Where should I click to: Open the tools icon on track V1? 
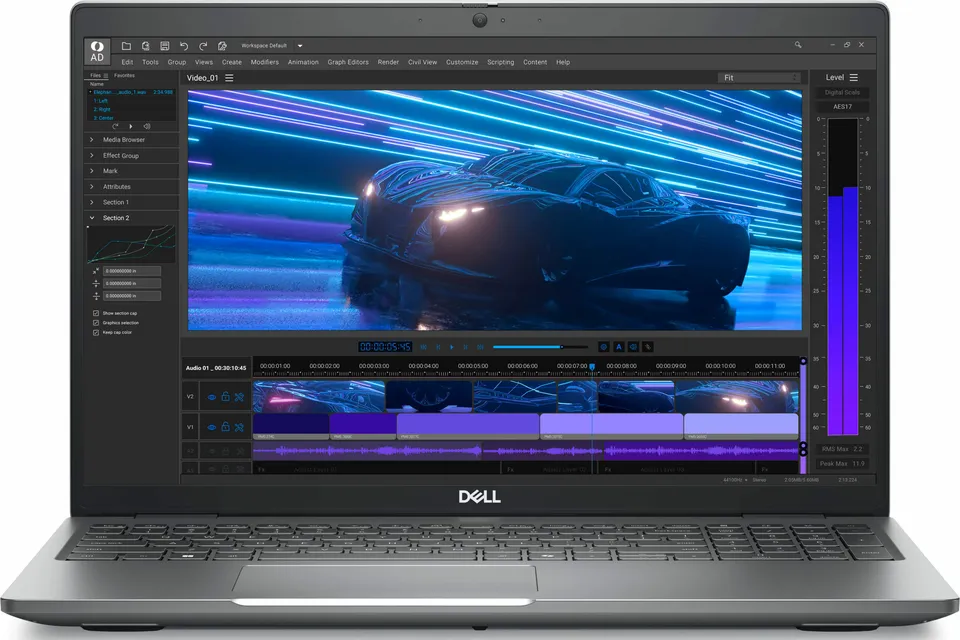click(239, 427)
